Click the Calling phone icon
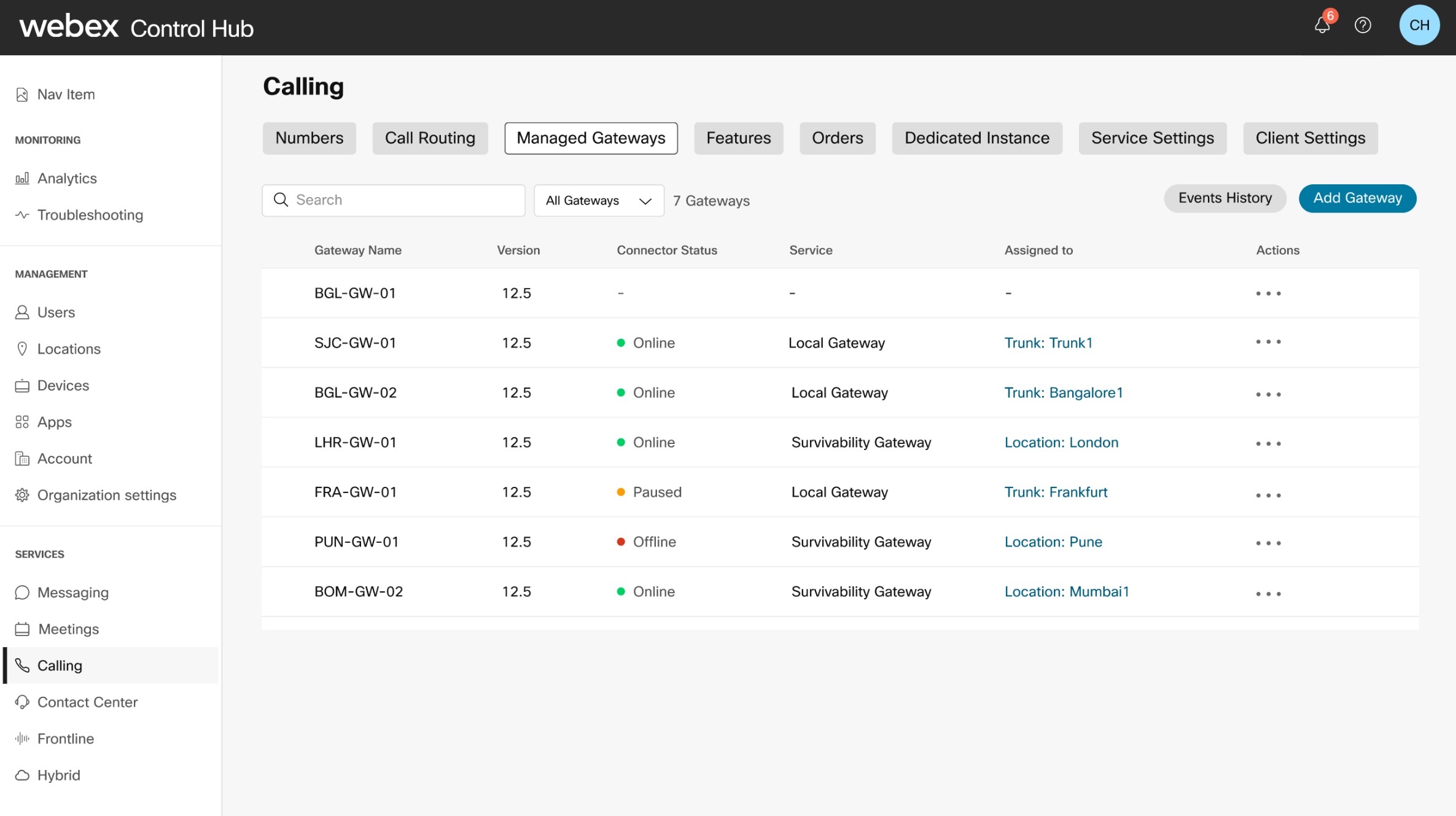 [22, 666]
